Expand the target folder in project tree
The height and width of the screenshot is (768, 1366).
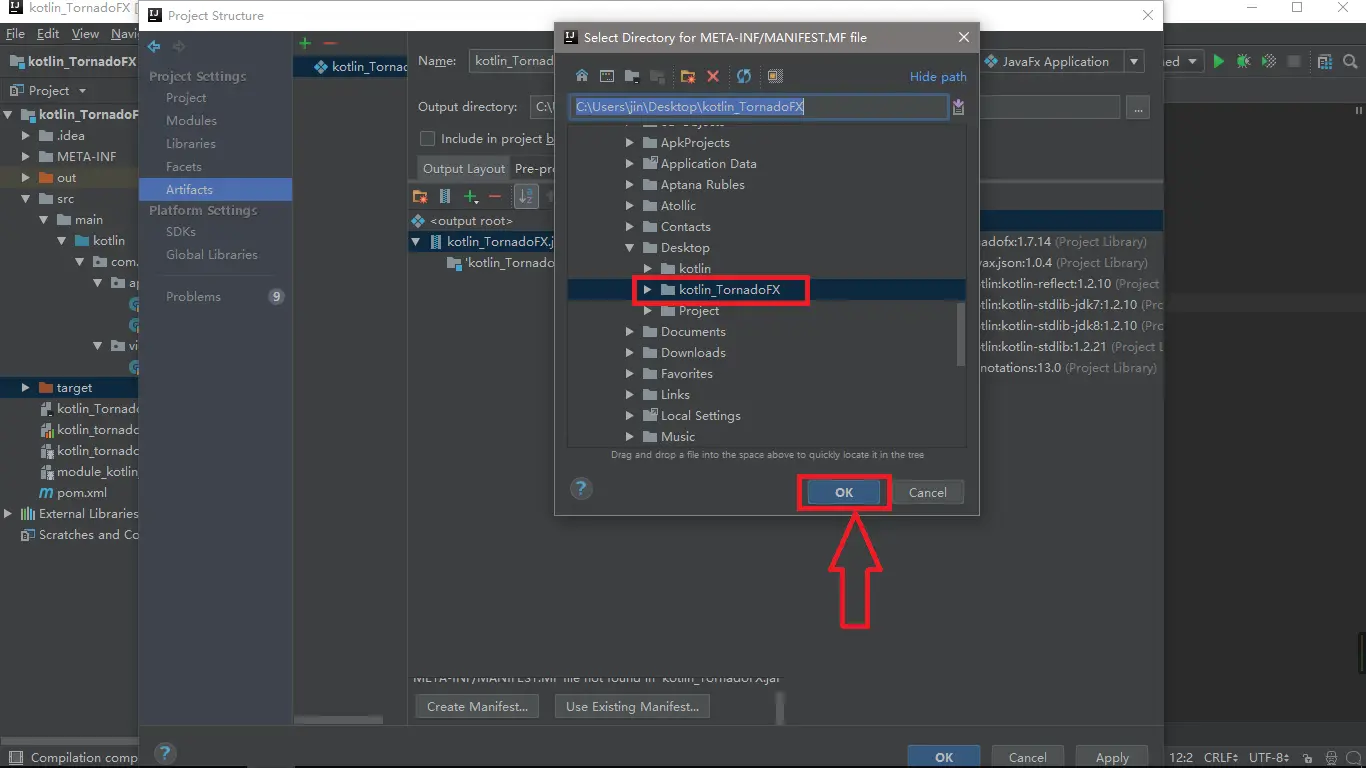tap(26, 388)
